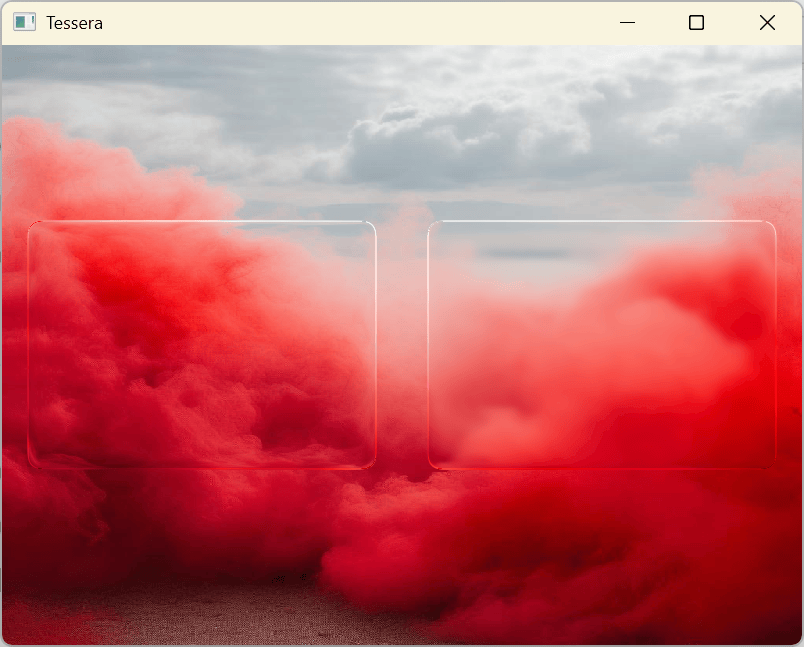
Task: Click bottom-right rounded corner of left glass panel
Action: coord(371,463)
